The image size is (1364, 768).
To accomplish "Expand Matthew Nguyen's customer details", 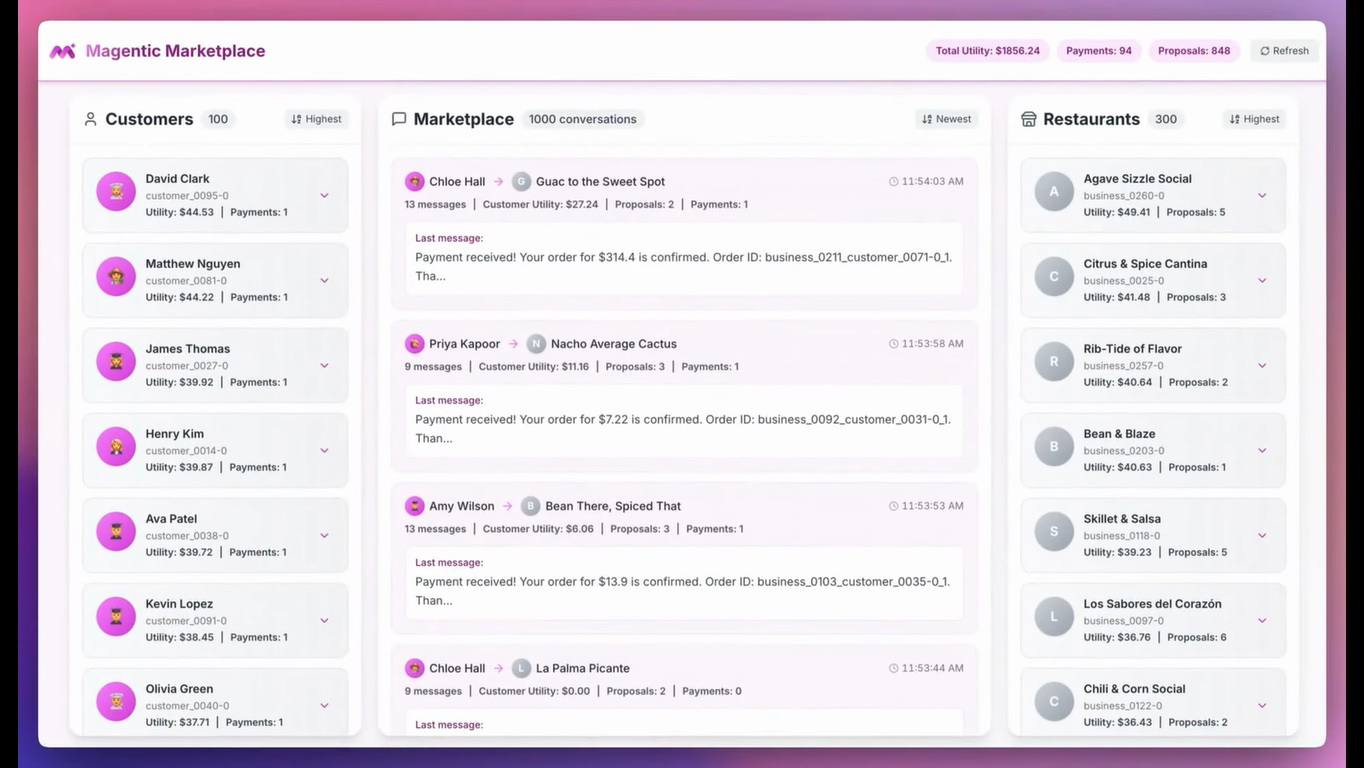I will click(x=324, y=281).
